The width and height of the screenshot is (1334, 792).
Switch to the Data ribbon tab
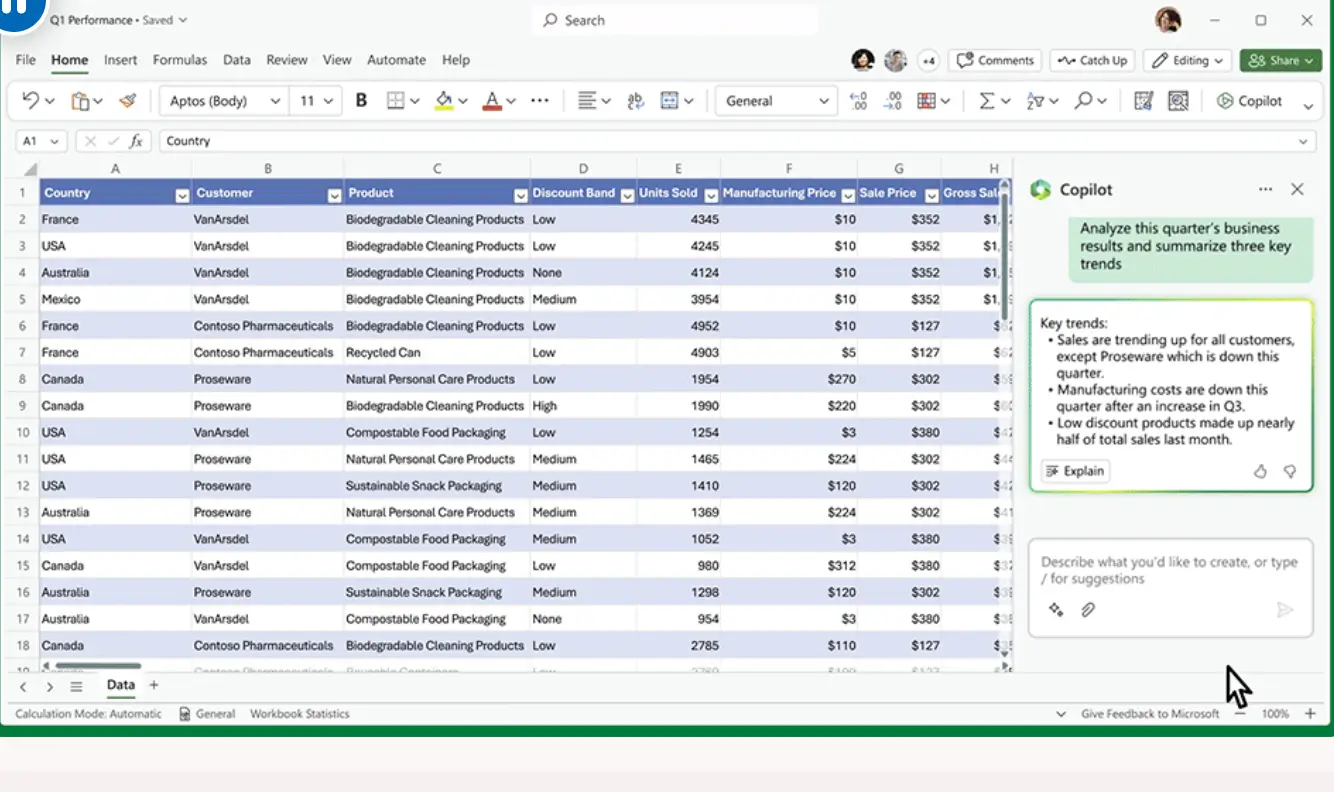237,60
